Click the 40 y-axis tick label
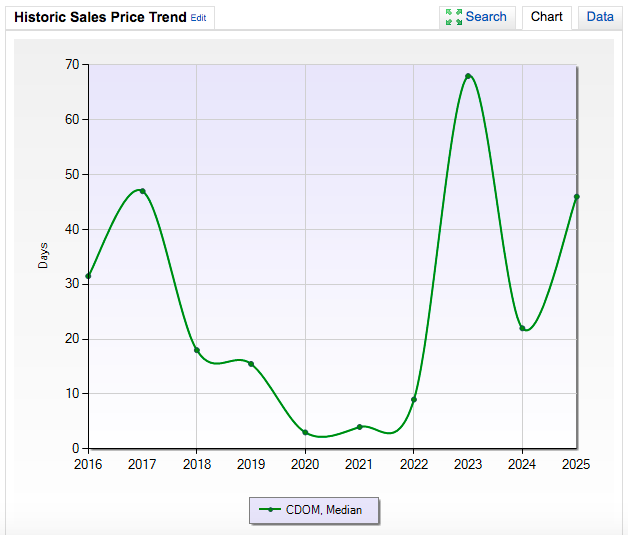Screen dimensions: 628x535 click(72, 229)
